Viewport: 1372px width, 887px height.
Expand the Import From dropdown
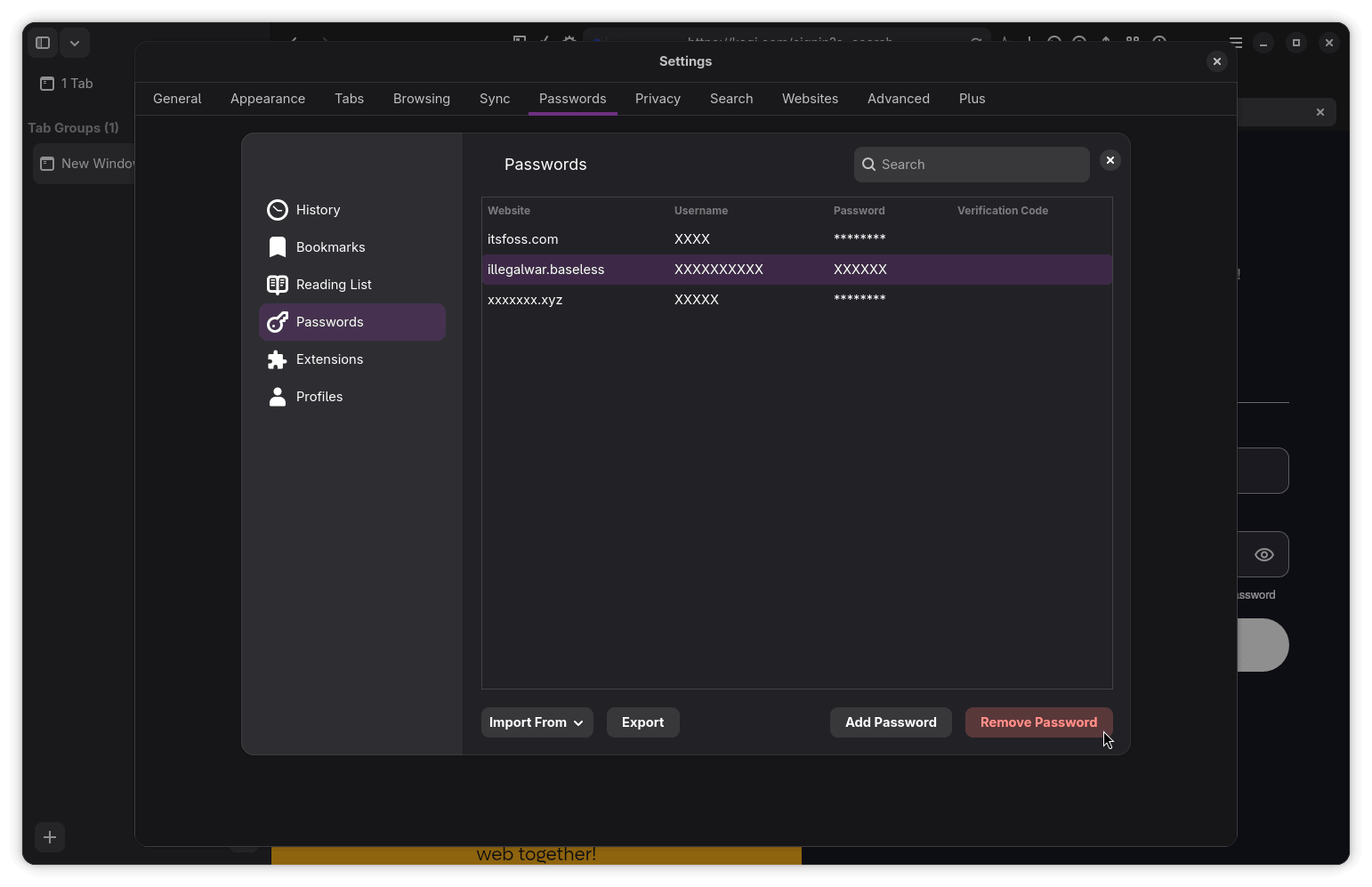tap(537, 722)
